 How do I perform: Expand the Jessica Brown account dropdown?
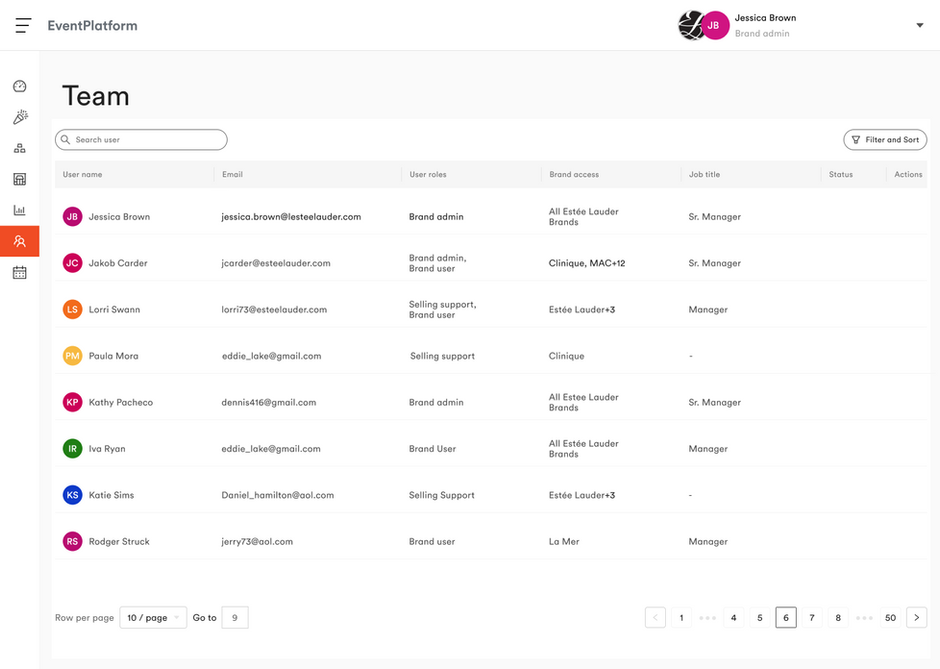pos(920,26)
